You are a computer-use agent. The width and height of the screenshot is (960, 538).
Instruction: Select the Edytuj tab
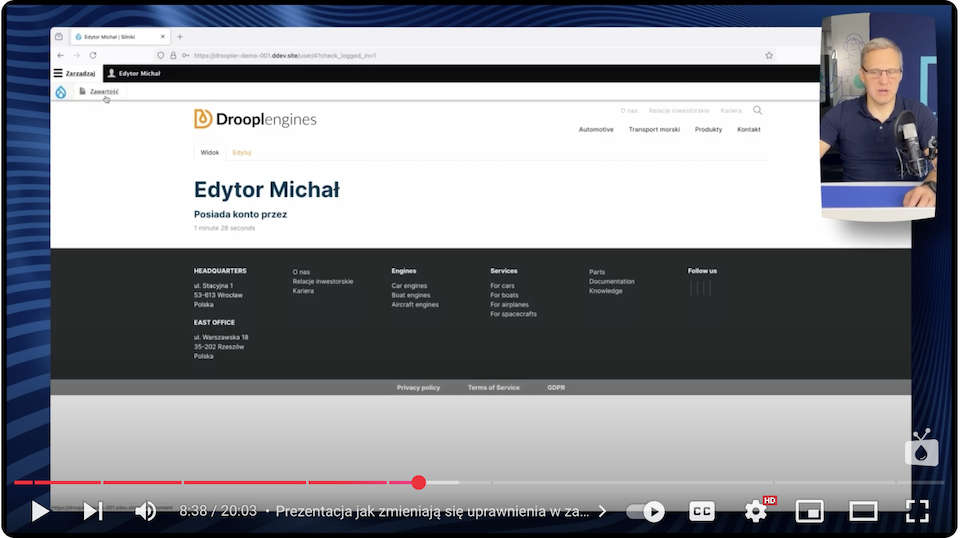click(242, 152)
